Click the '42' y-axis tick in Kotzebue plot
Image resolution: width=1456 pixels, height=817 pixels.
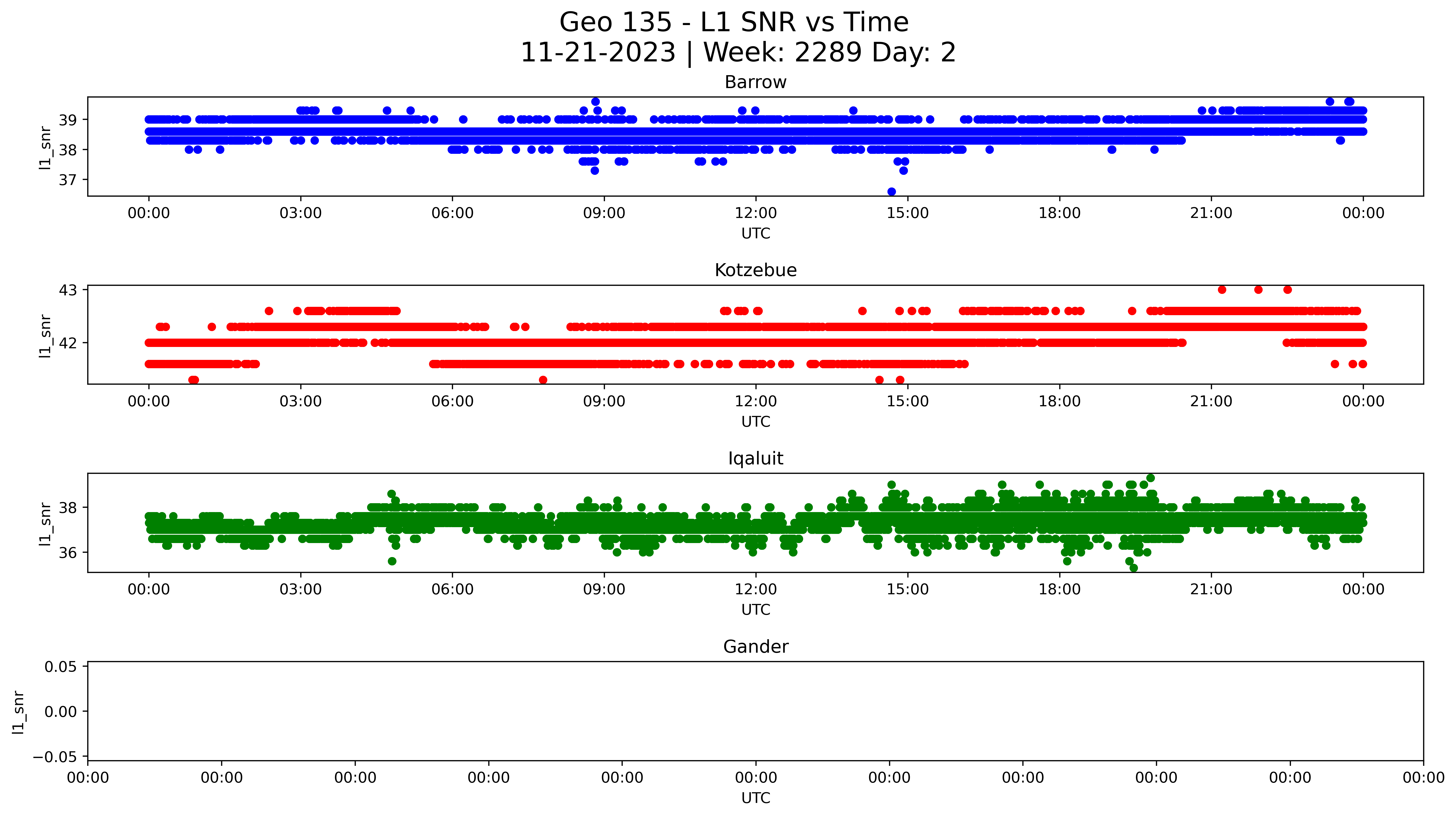(68, 343)
